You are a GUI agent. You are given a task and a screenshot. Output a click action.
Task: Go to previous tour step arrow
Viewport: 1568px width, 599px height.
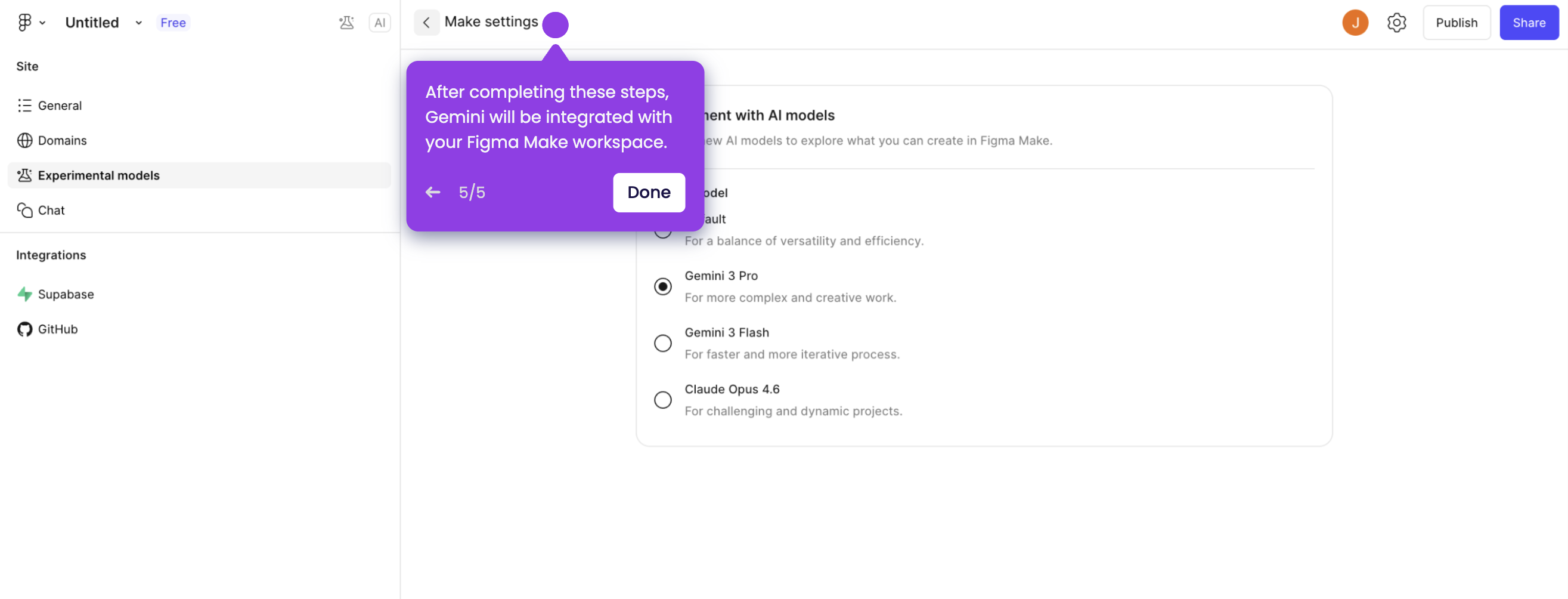433,193
